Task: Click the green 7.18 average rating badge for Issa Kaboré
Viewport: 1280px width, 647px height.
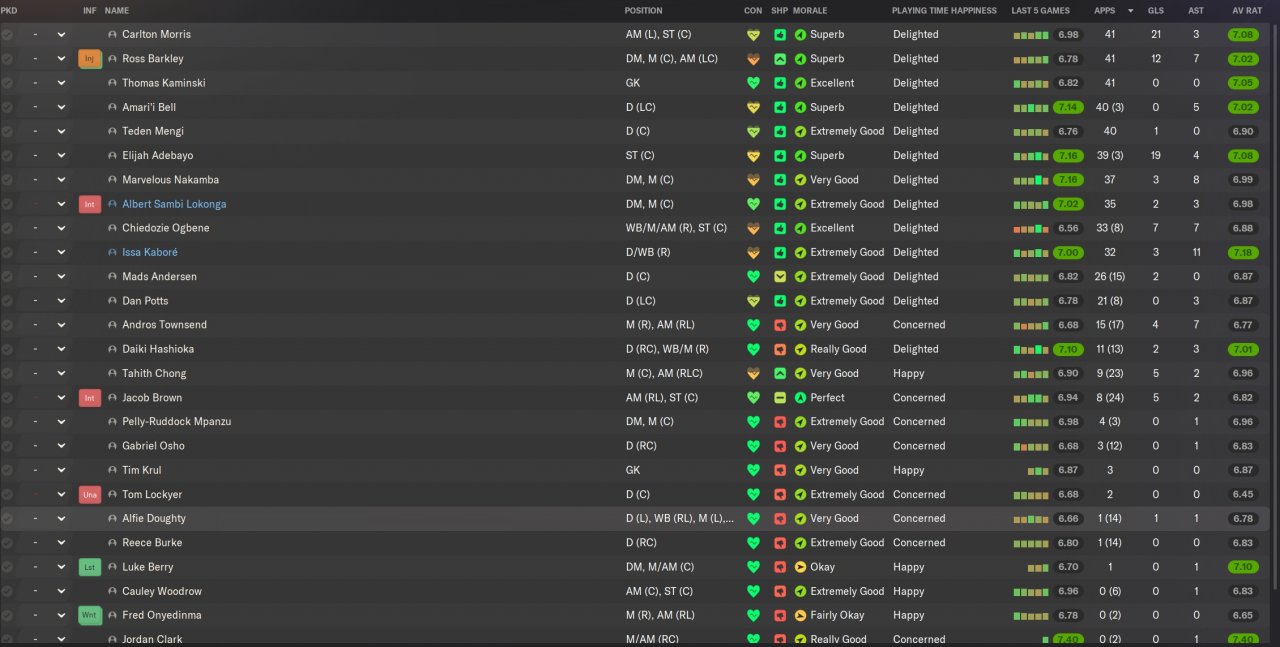Action: pos(1243,253)
